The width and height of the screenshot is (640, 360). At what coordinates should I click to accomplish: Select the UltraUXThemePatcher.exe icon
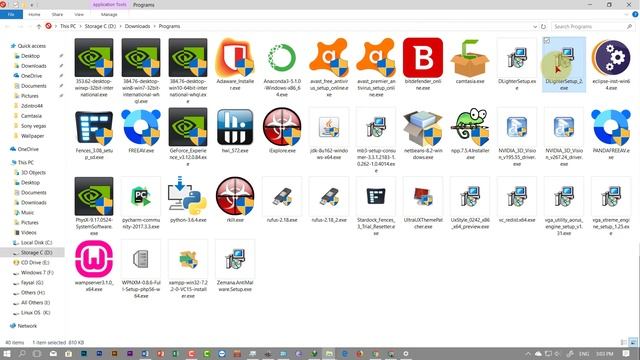[423, 196]
